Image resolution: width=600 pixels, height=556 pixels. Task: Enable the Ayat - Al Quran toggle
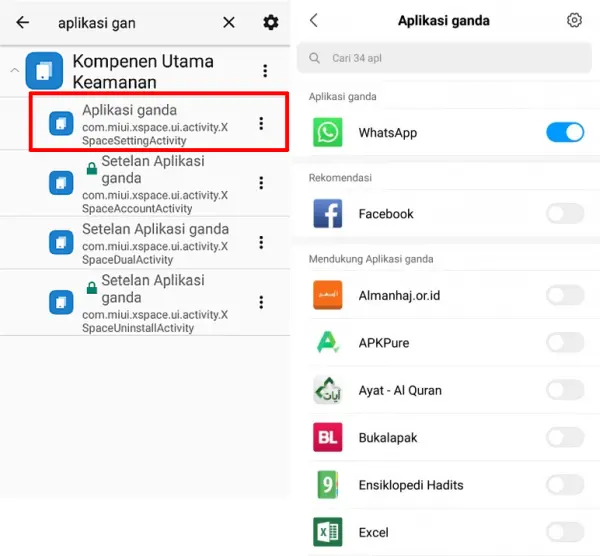click(565, 390)
